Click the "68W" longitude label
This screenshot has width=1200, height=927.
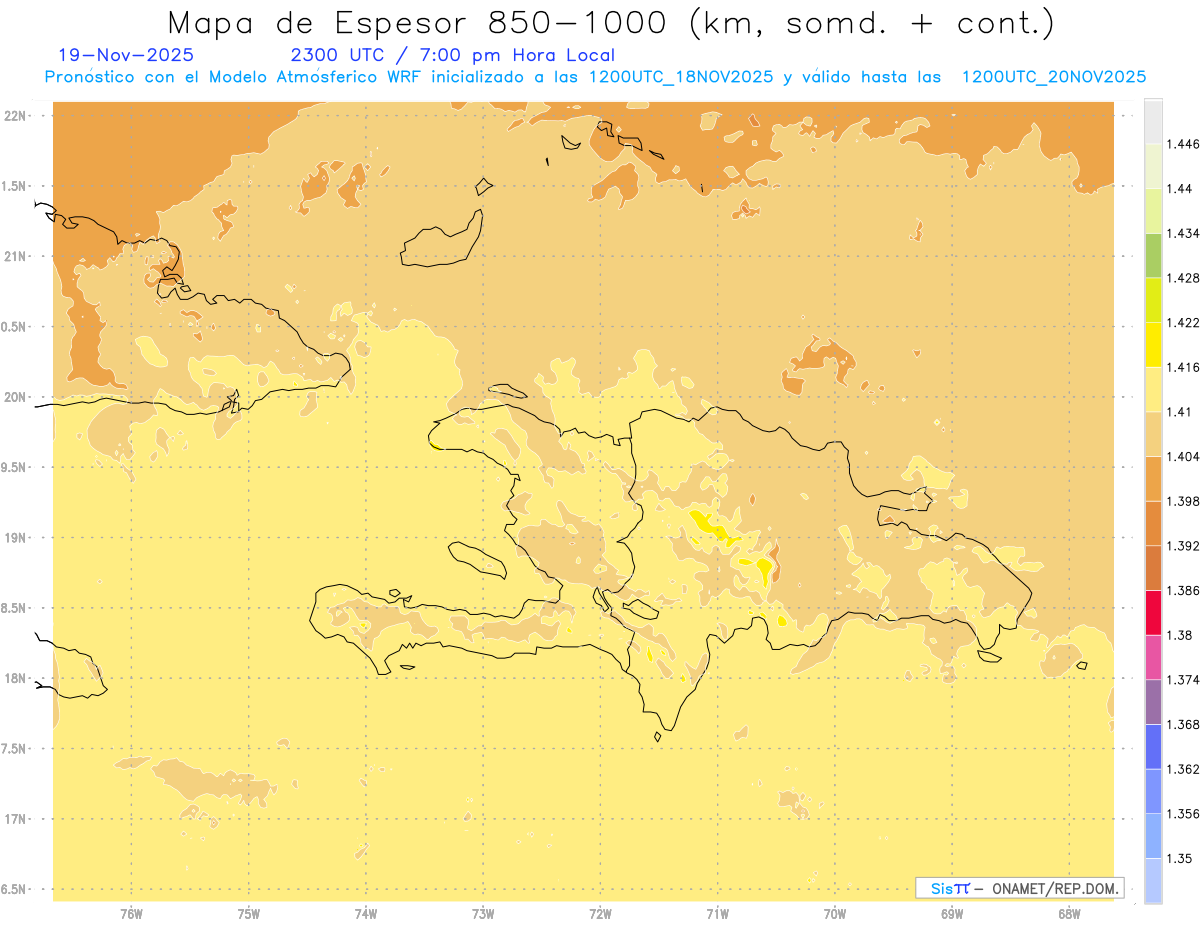coord(1069,914)
